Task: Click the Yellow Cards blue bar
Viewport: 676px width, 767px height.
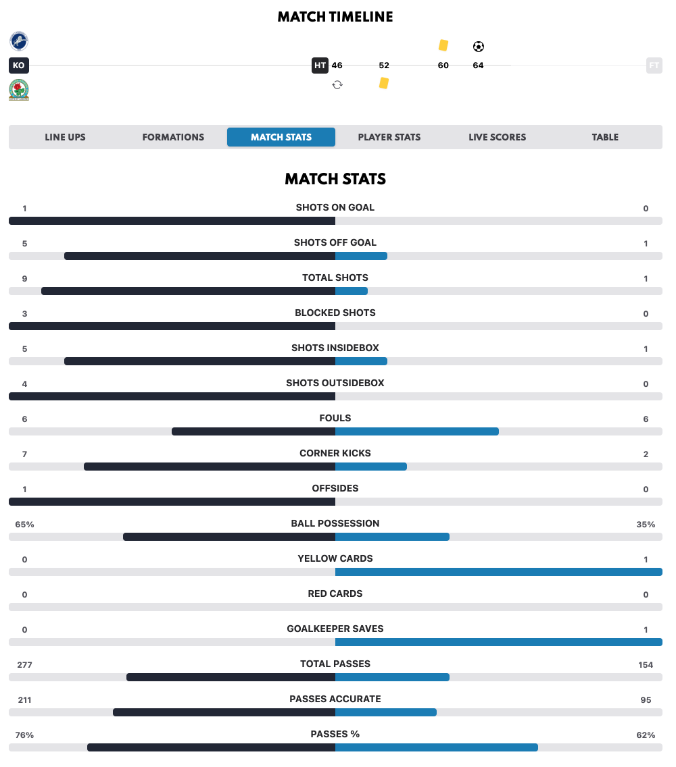Action: [498, 572]
